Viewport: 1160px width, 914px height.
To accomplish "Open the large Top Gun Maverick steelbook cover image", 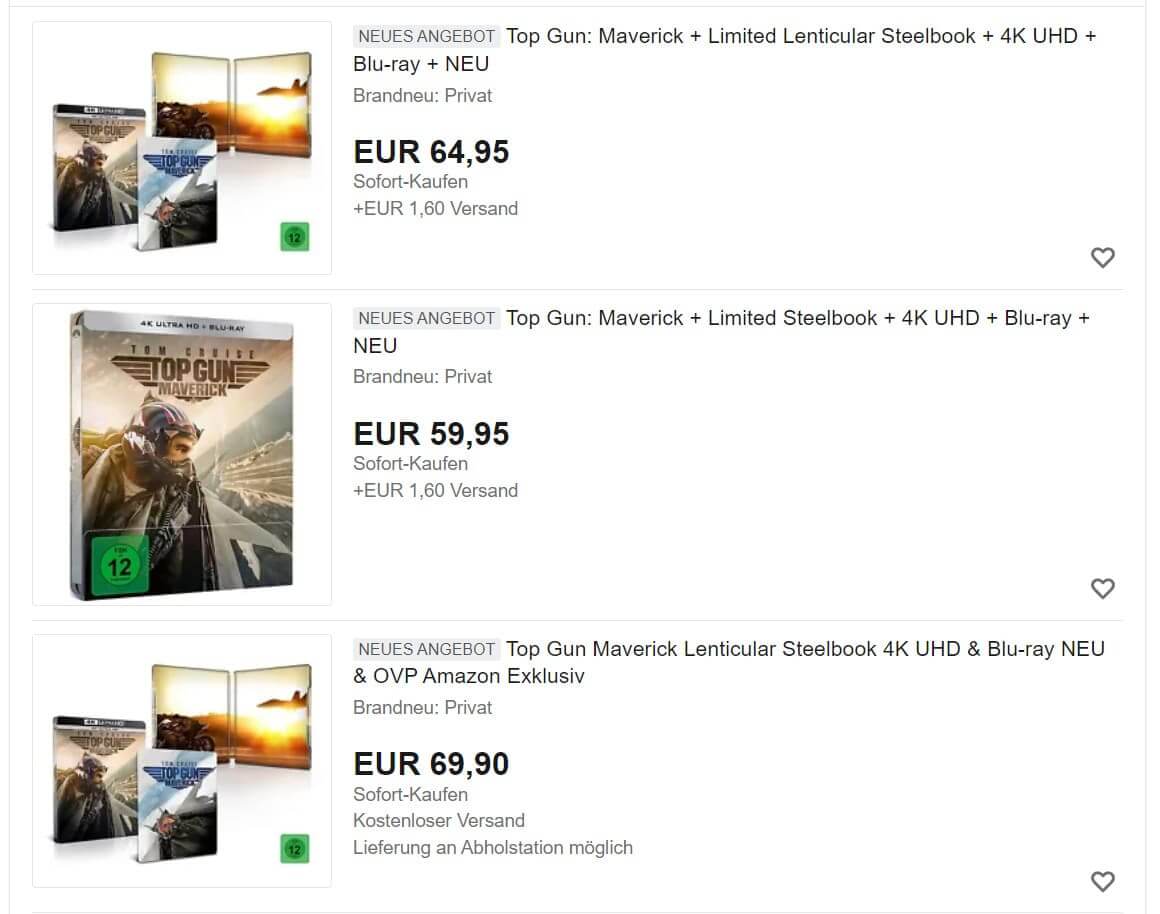I will tap(182, 454).
